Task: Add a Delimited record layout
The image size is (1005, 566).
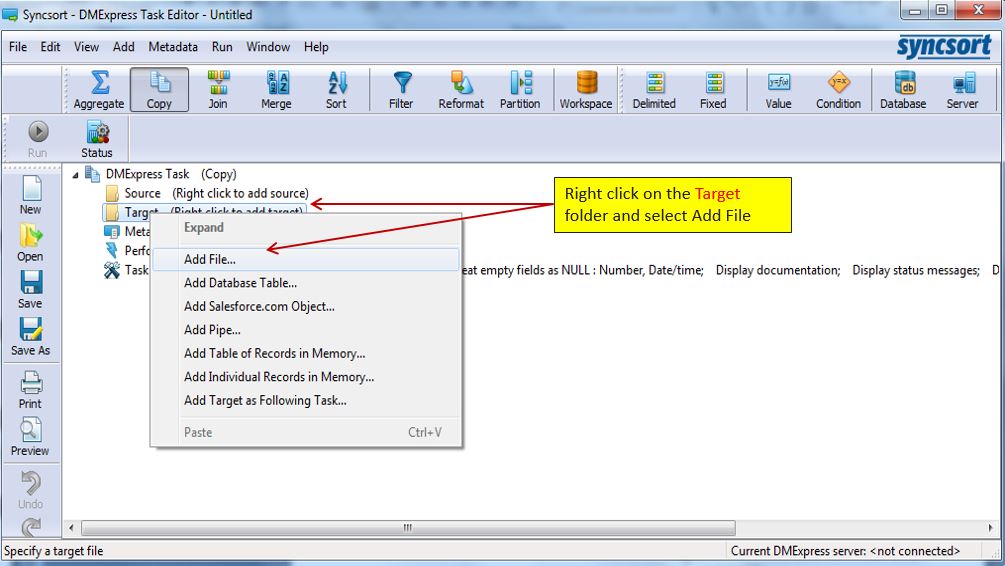Action: pos(654,90)
